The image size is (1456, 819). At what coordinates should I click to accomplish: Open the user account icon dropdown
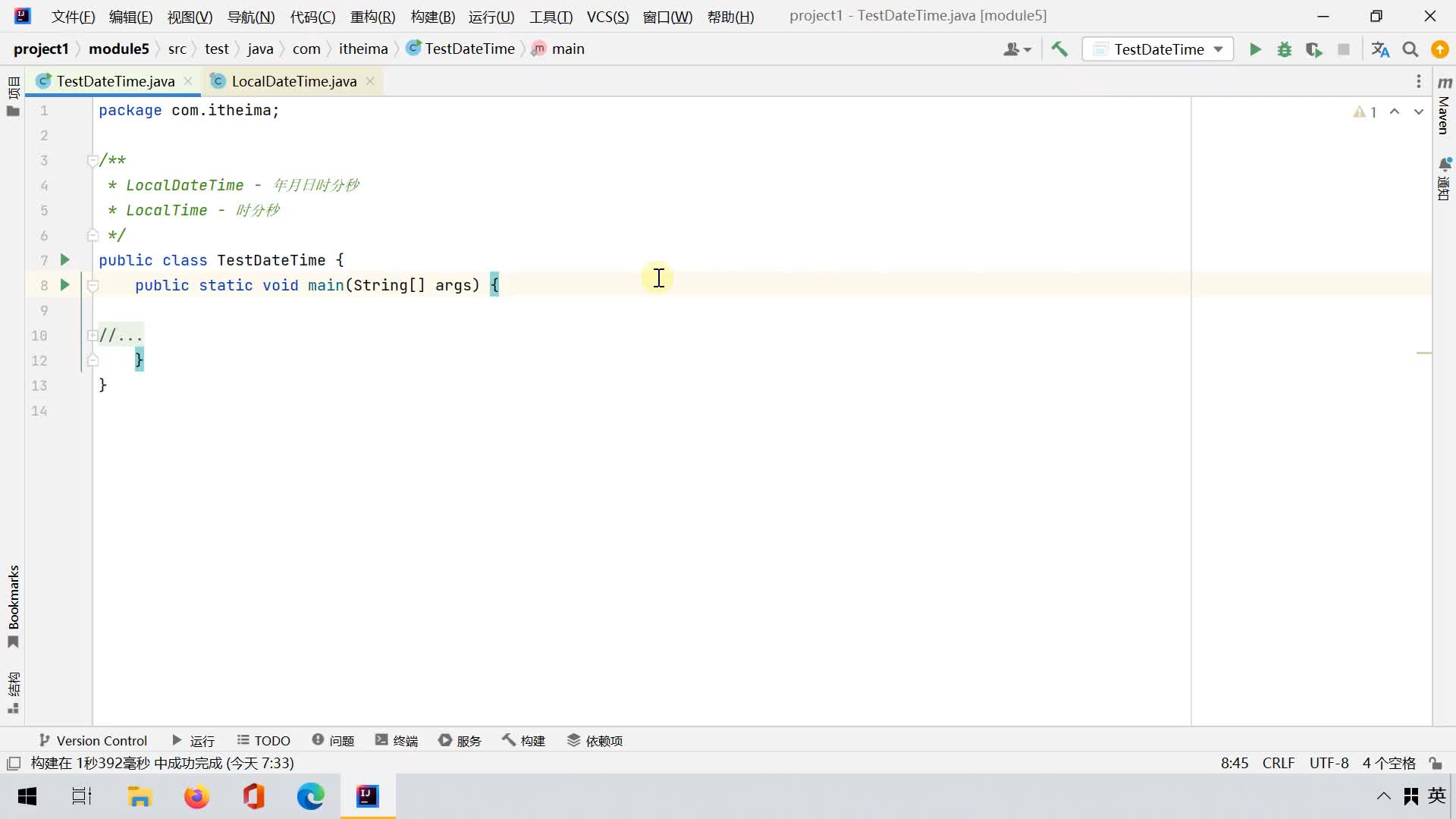point(1017,49)
